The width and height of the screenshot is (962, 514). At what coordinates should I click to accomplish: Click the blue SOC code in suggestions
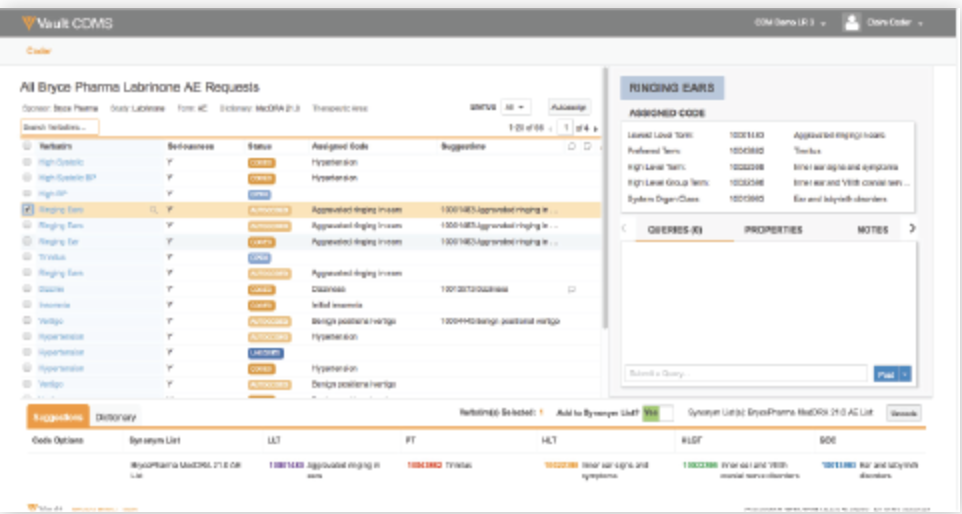839,466
